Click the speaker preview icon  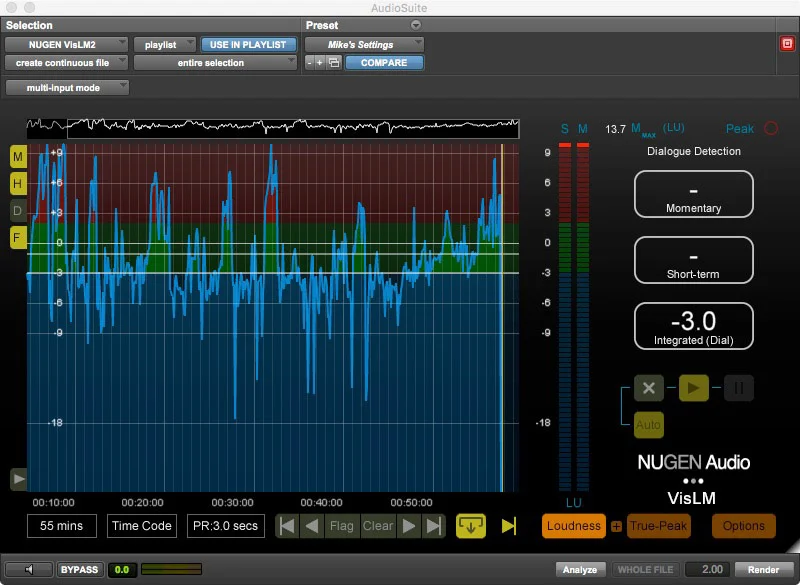pos(29,569)
